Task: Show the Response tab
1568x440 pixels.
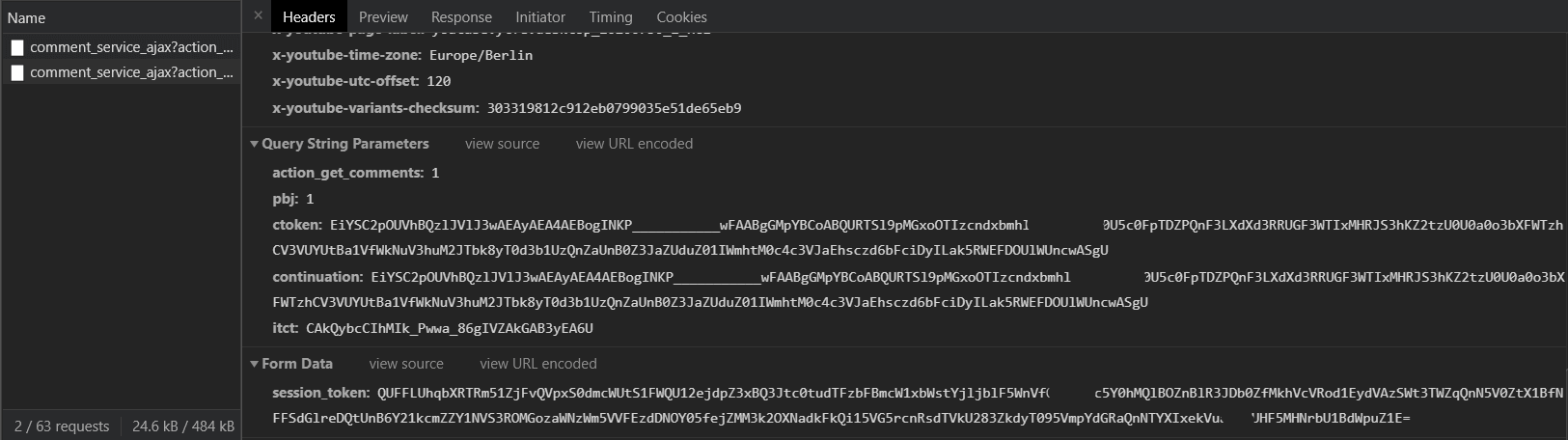Action: (461, 17)
